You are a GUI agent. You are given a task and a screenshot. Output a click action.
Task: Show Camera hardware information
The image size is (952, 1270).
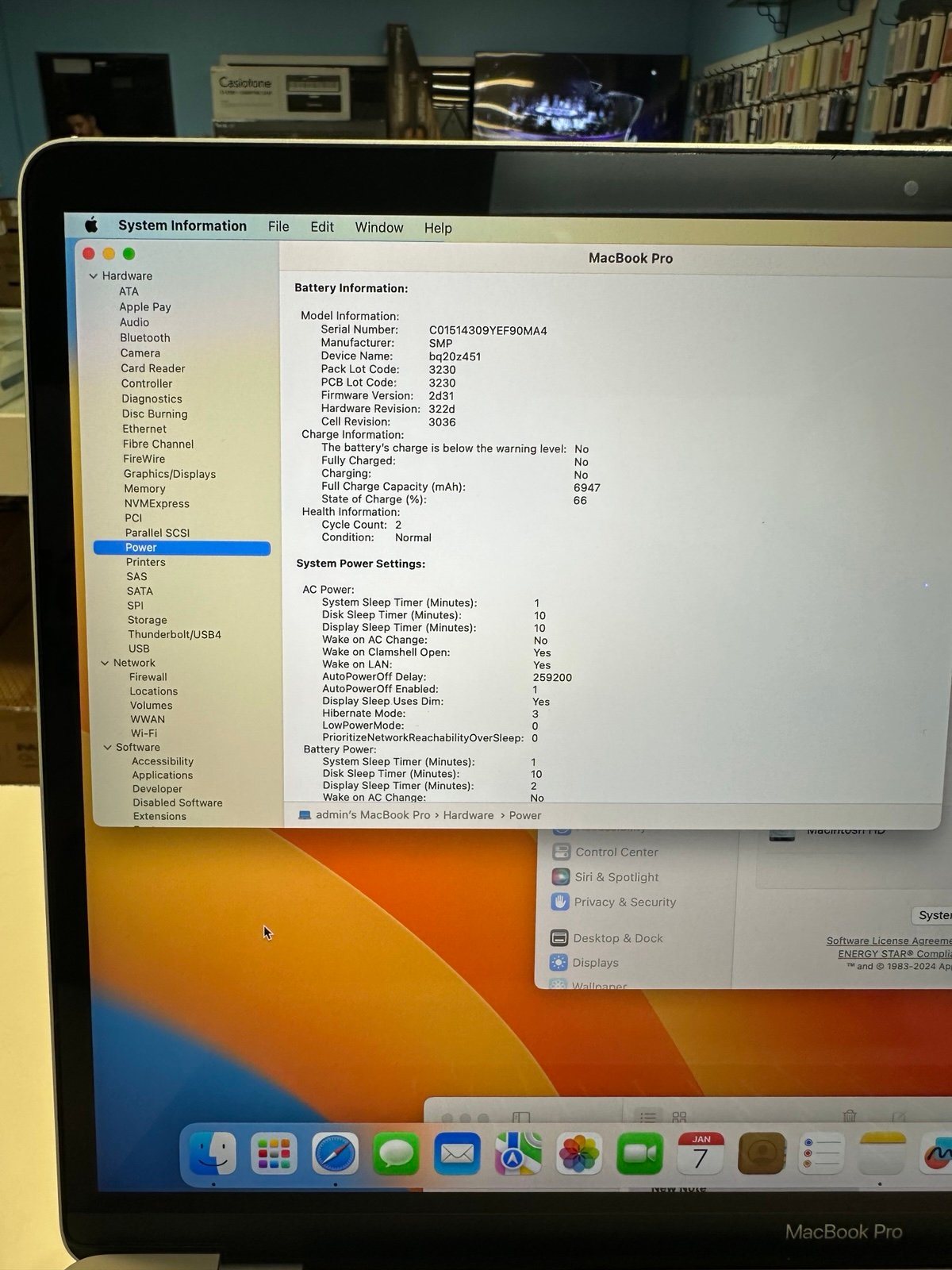coord(140,353)
